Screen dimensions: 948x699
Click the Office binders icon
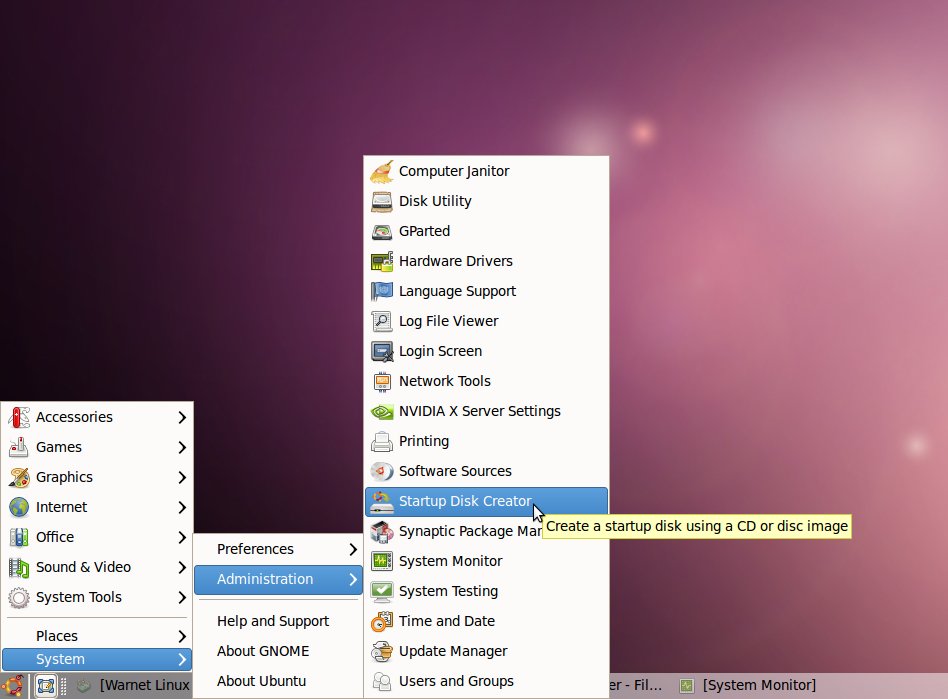tap(19, 537)
